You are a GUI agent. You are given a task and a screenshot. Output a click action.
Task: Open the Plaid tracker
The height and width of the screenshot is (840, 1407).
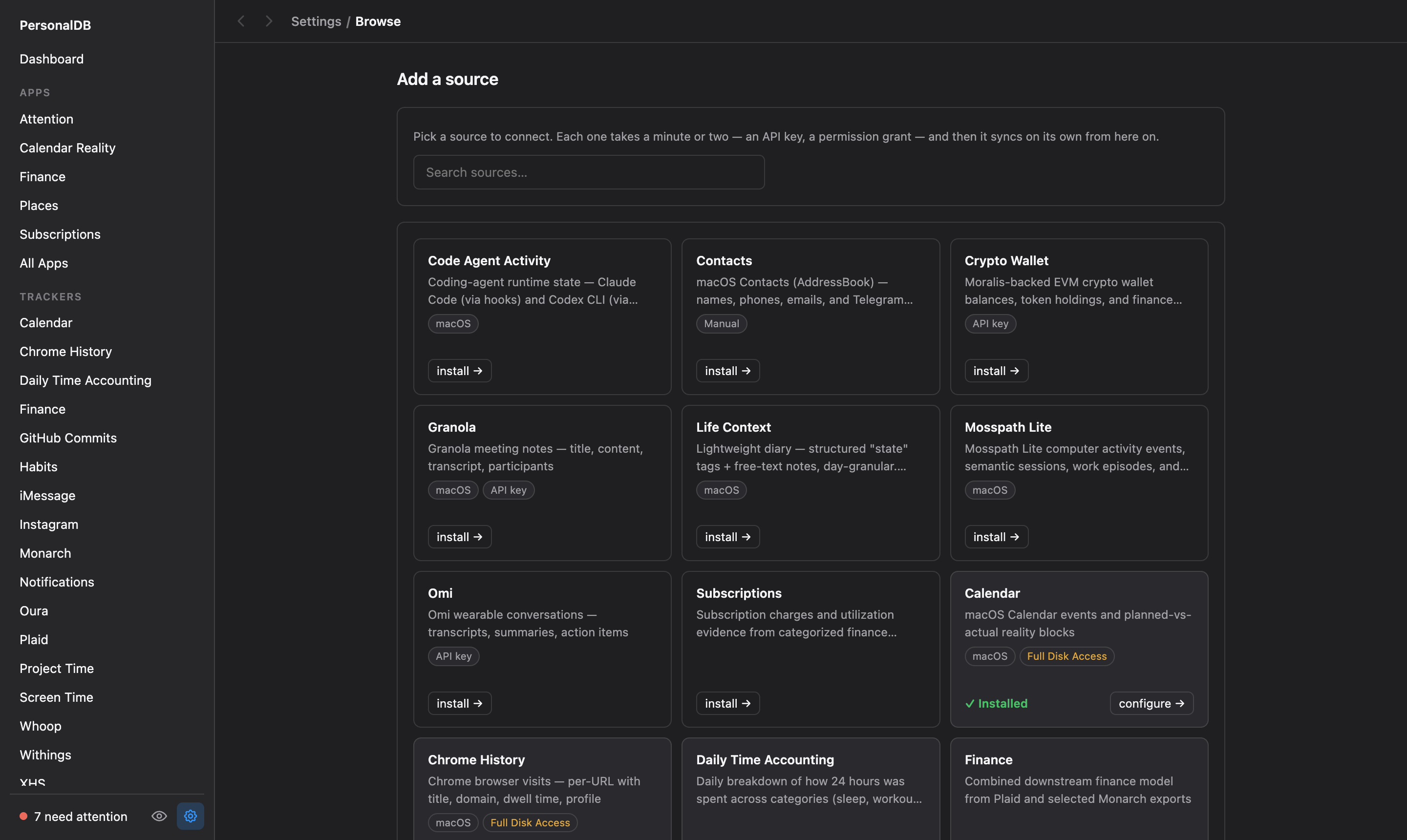click(x=34, y=640)
